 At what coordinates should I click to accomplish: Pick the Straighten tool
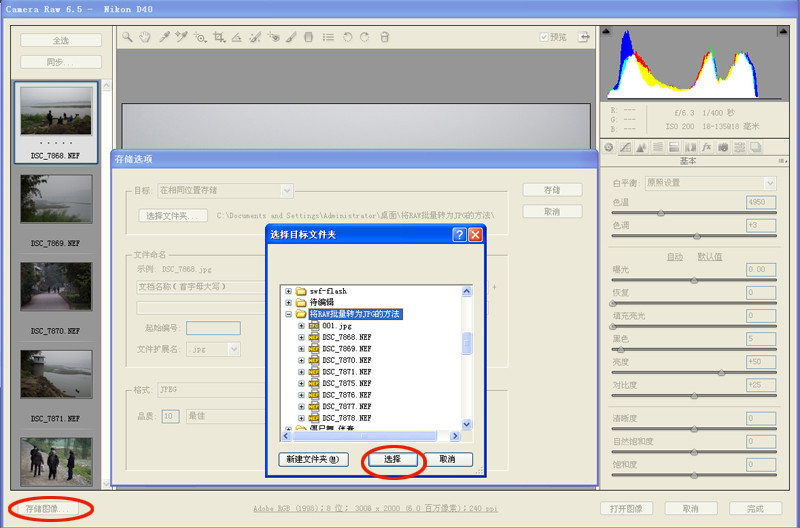(236, 37)
